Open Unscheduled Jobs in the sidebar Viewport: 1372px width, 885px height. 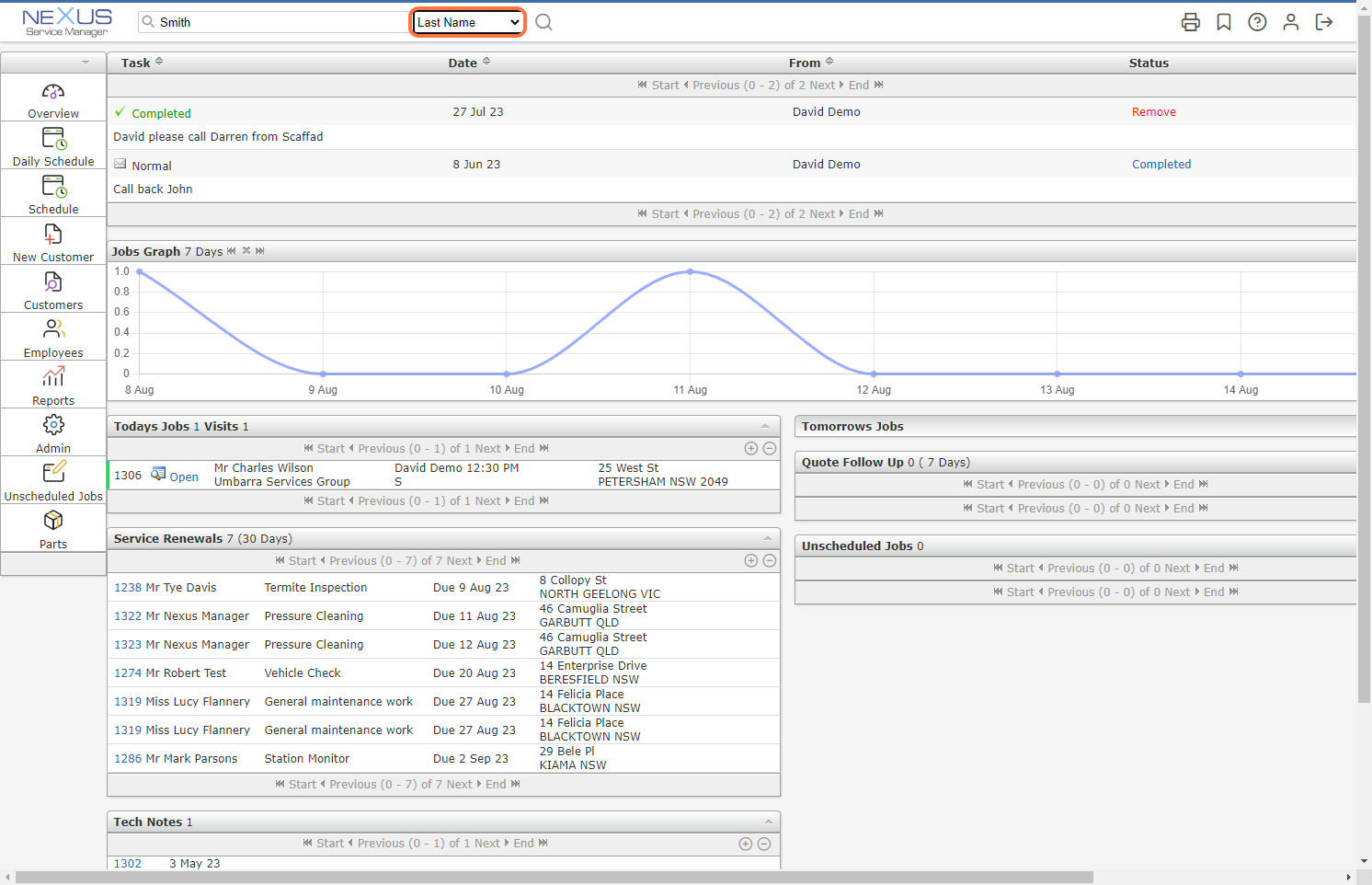(53, 483)
